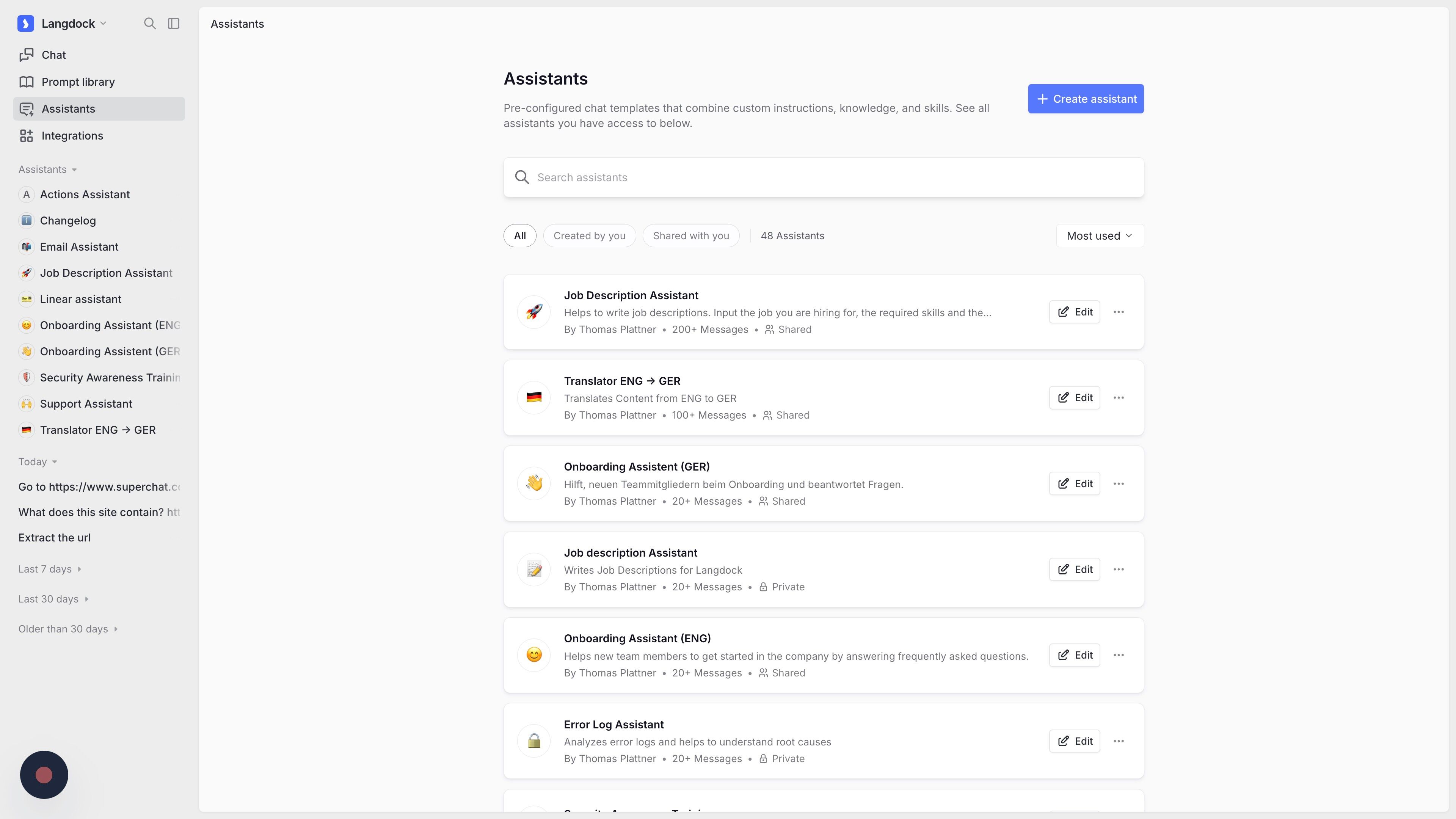Image resolution: width=1456 pixels, height=819 pixels.
Task: Open the Most used sort dropdown
Action: point(1099,236)
